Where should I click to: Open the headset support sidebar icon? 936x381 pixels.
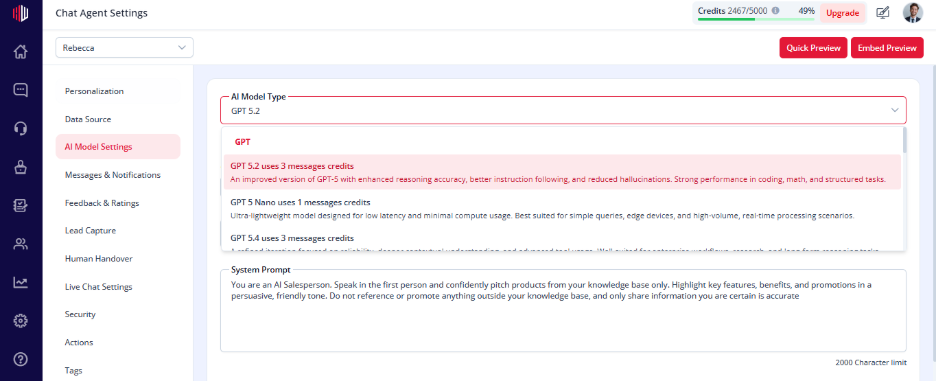coord(21,128)
